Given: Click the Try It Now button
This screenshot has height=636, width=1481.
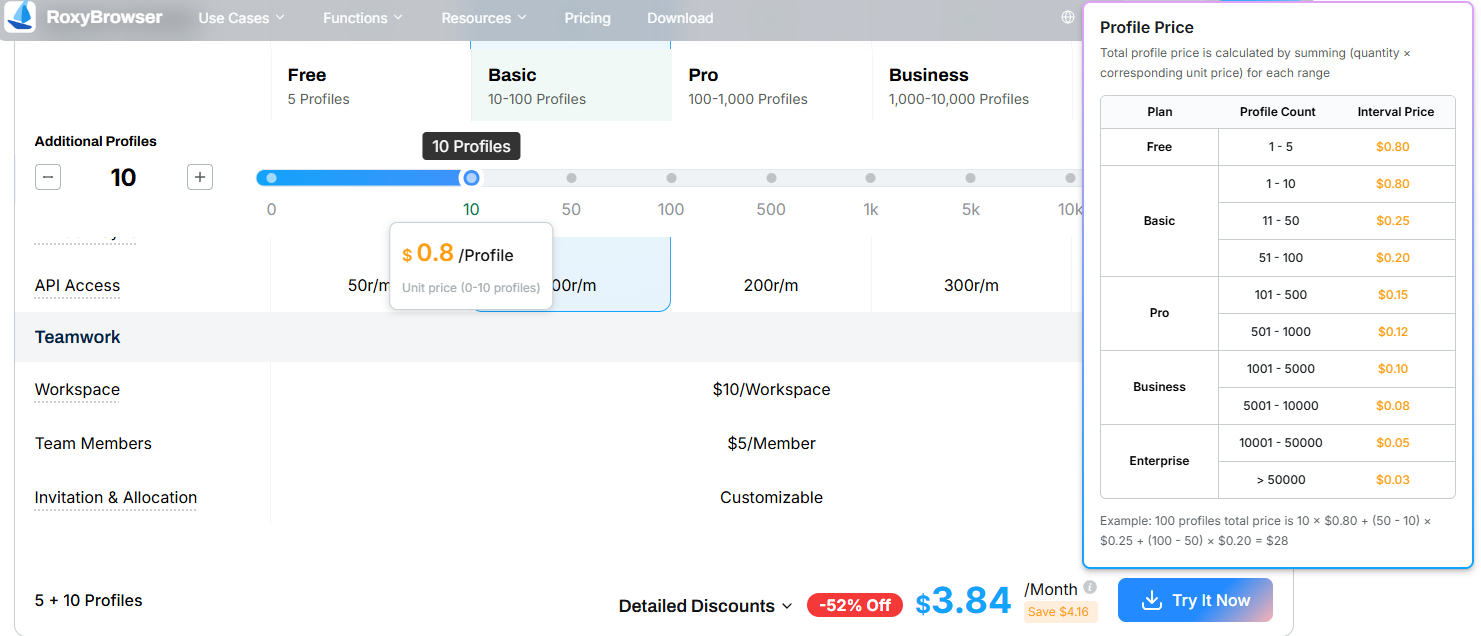Looking at the screenshot, I should tap(1195, 599).
